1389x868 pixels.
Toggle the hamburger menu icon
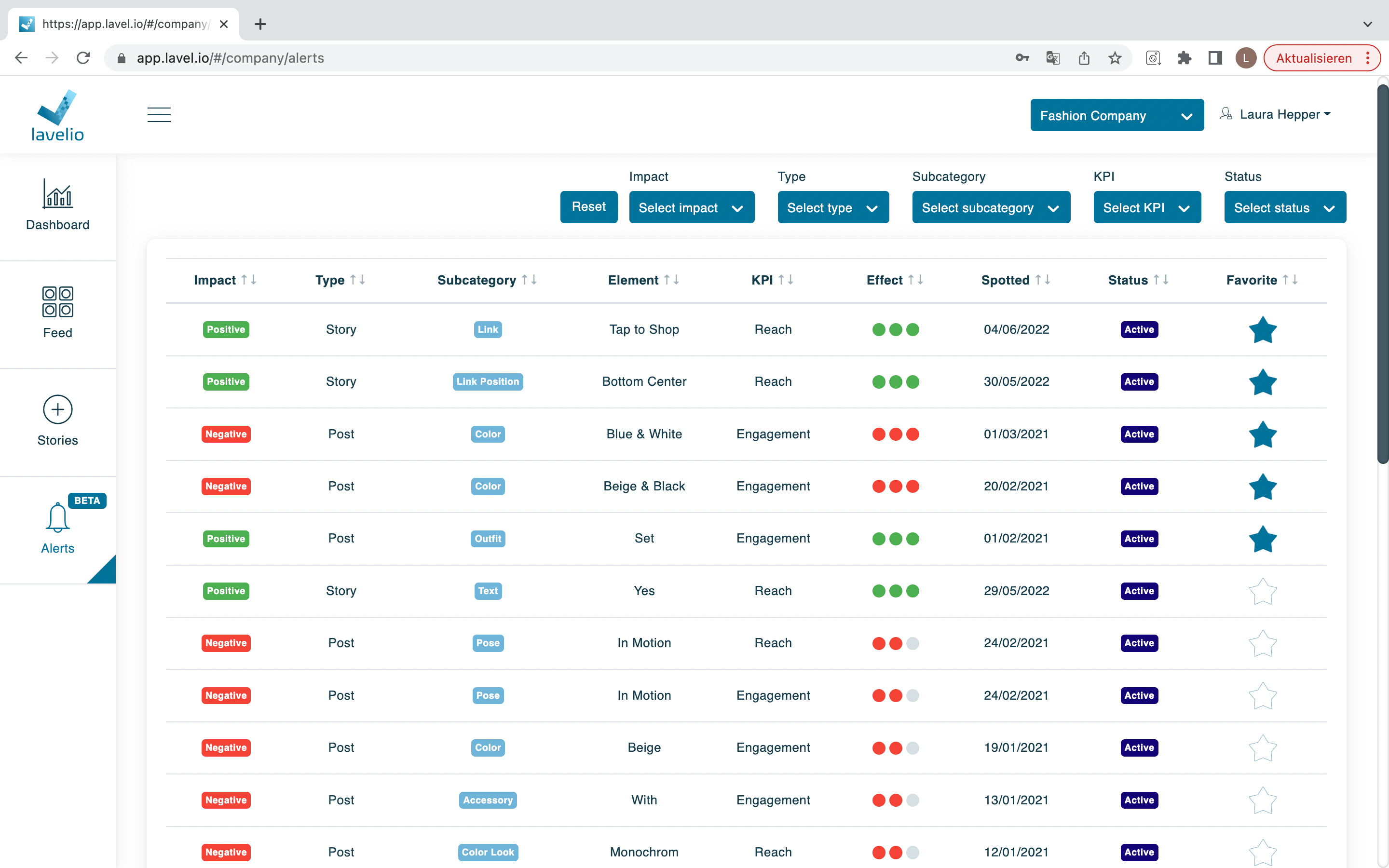159,115
